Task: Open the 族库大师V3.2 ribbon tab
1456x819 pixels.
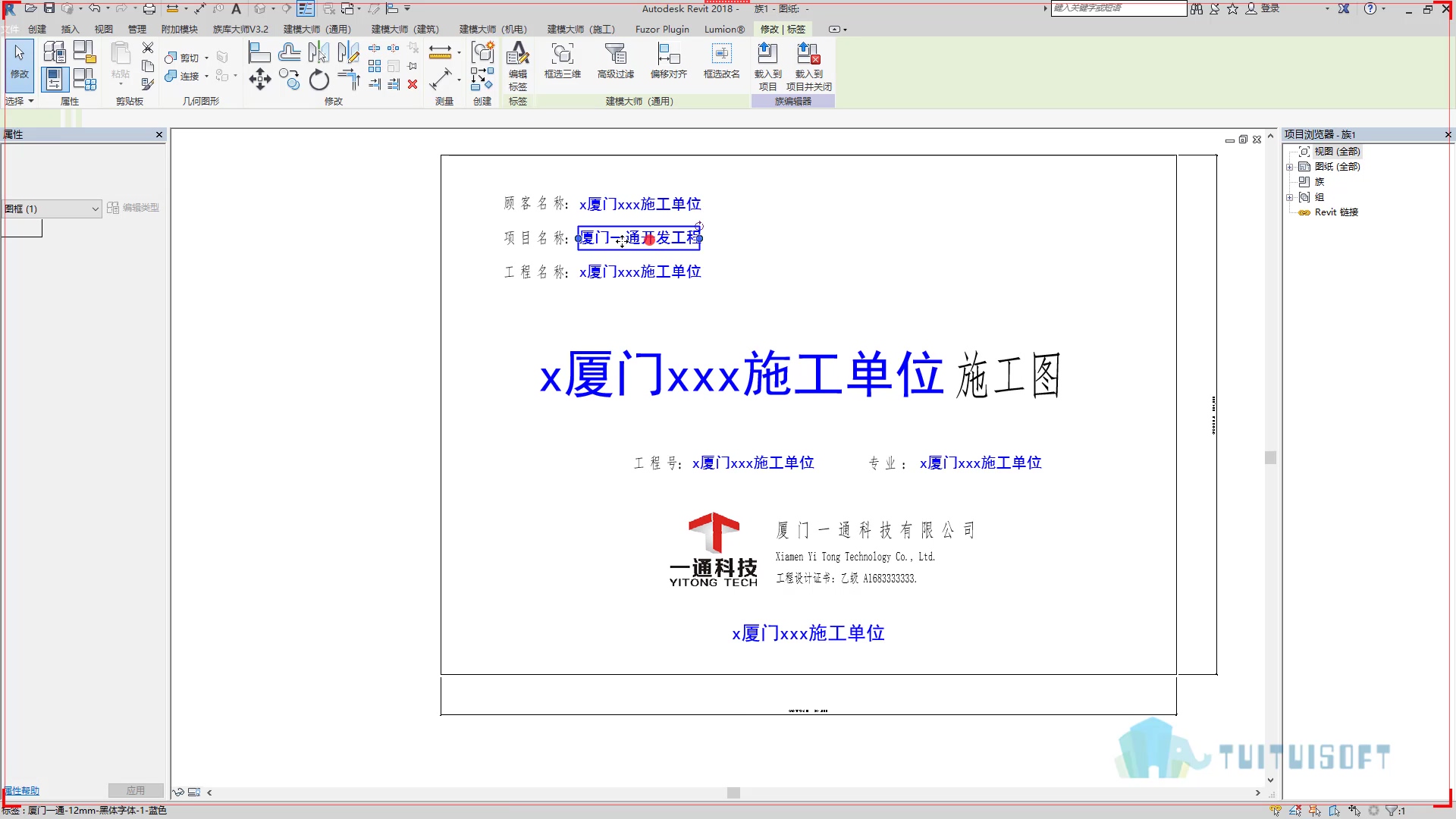Action: point(240,30)
